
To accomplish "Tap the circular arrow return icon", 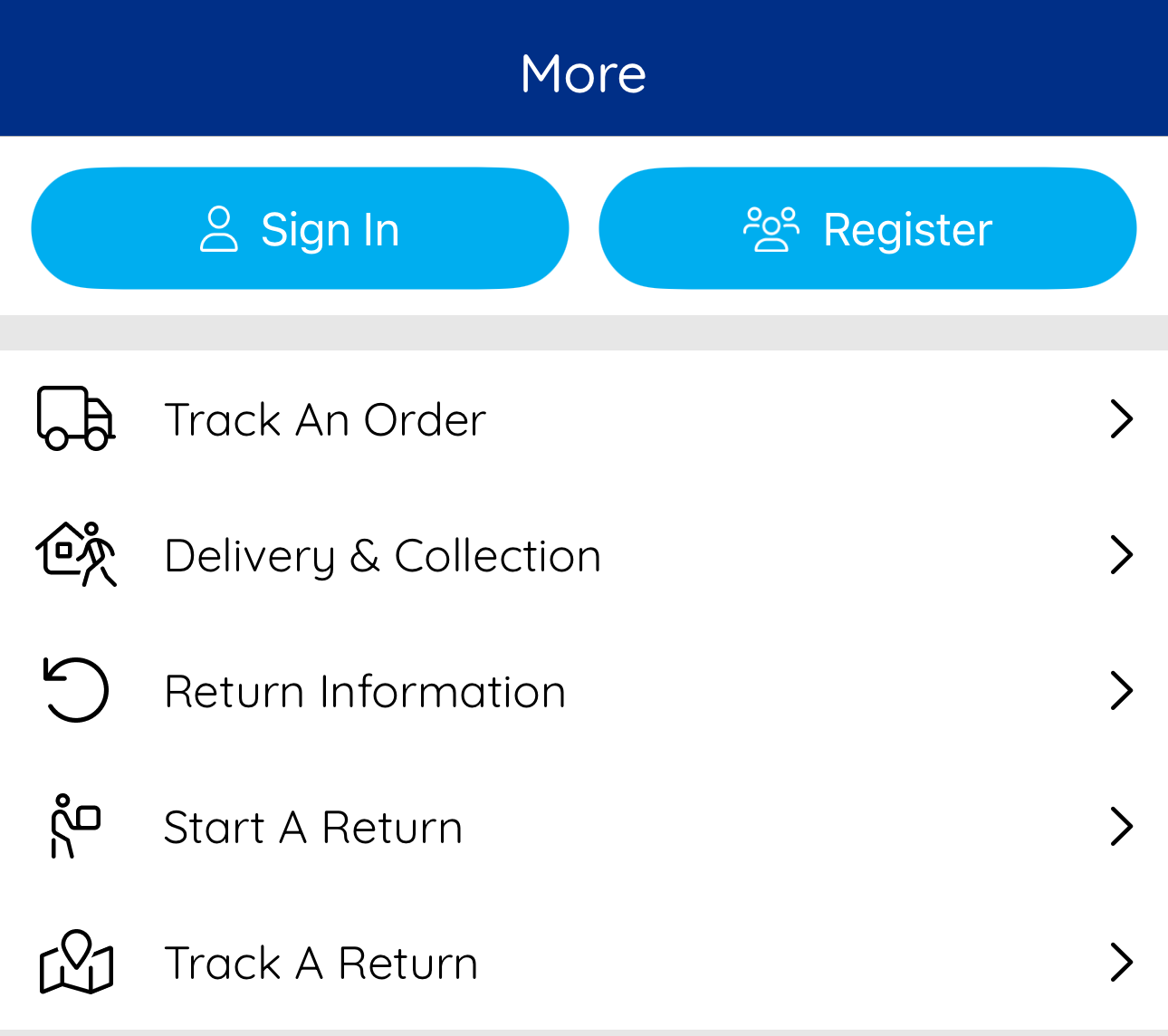I will [76, 690].
